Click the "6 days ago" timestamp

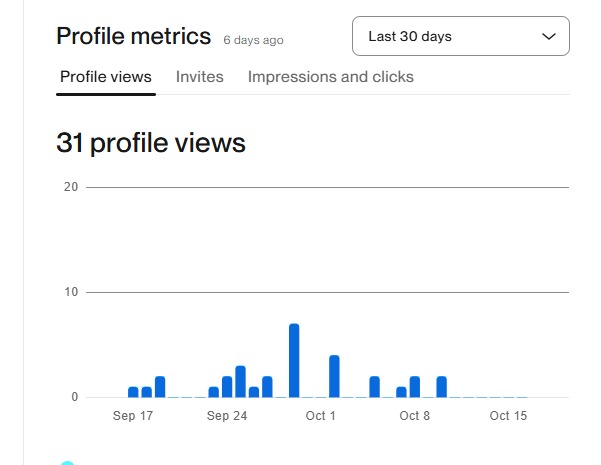point(253,40)
